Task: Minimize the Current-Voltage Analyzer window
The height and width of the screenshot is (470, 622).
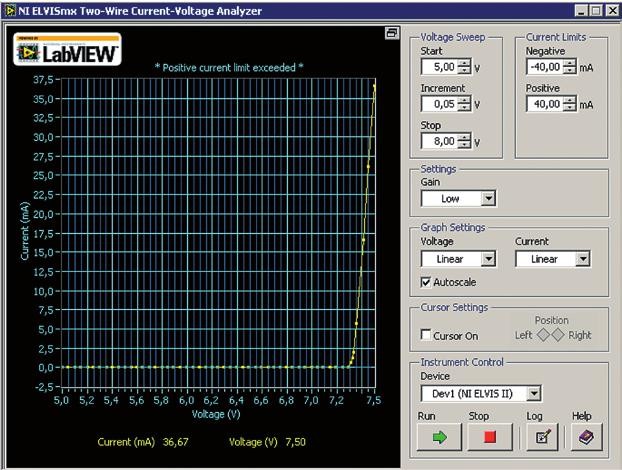Action: click(x=581, y=11)
